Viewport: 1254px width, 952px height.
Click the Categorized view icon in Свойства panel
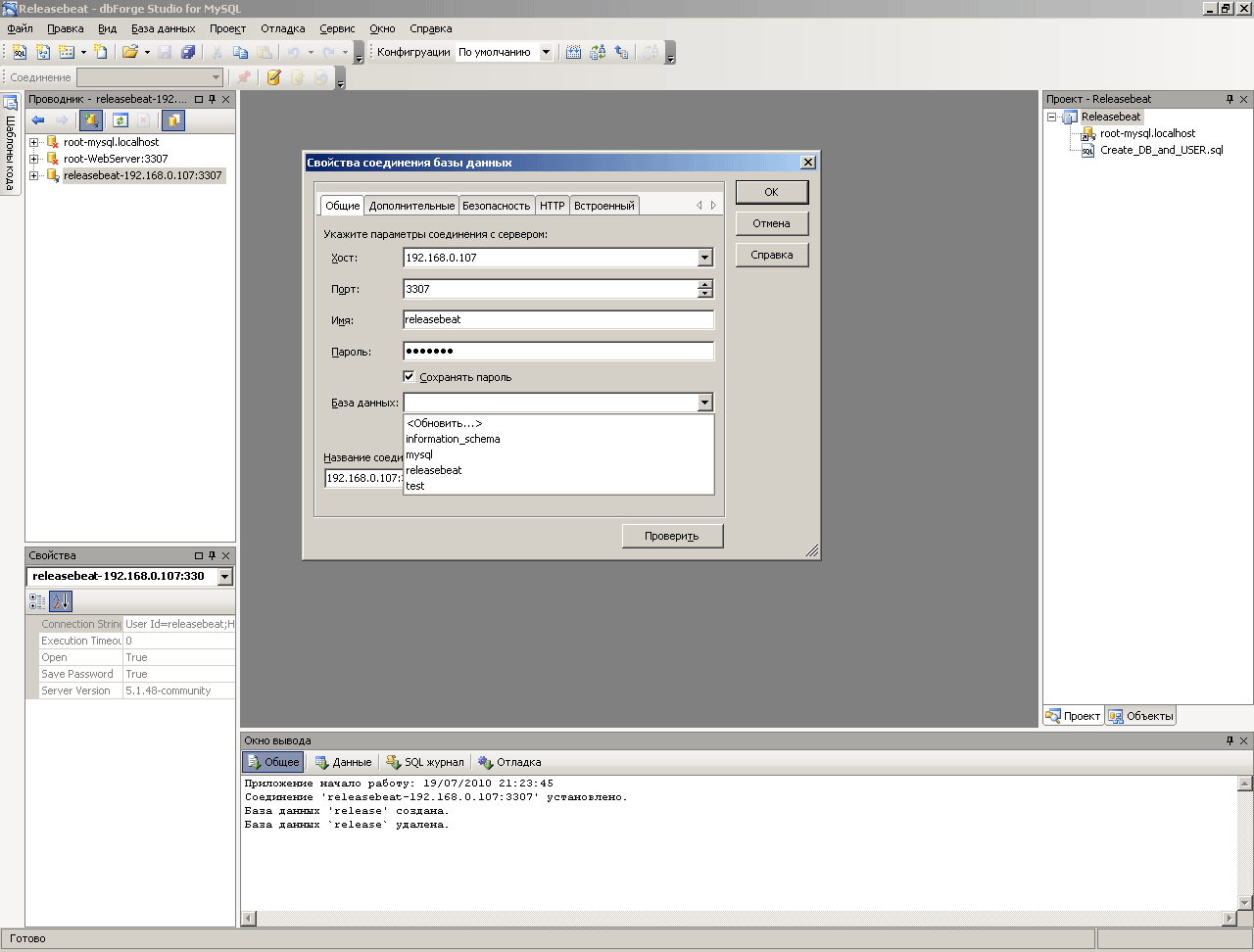(x=37, y=601)
